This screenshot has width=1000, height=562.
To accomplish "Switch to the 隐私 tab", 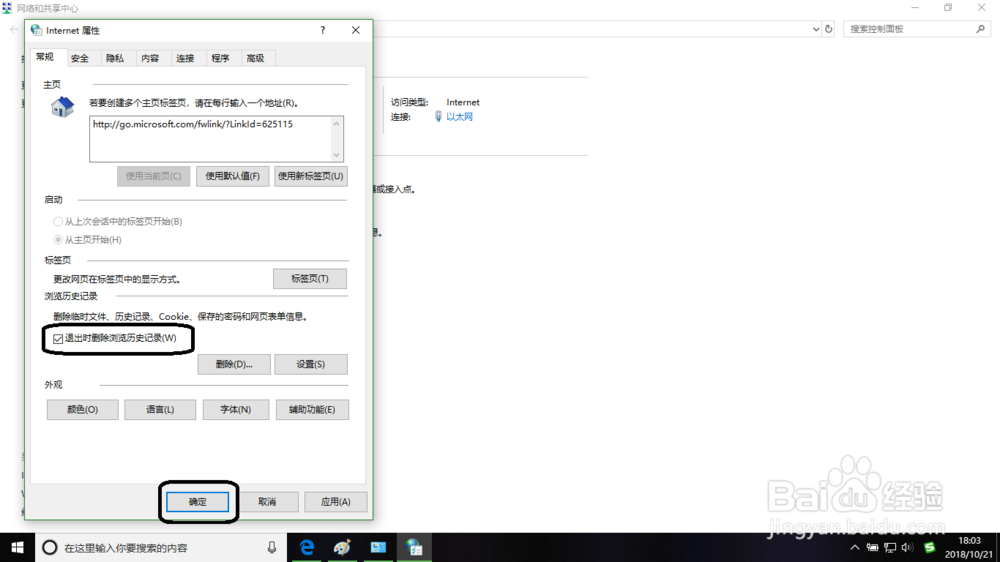I will (x=115, y=58).
